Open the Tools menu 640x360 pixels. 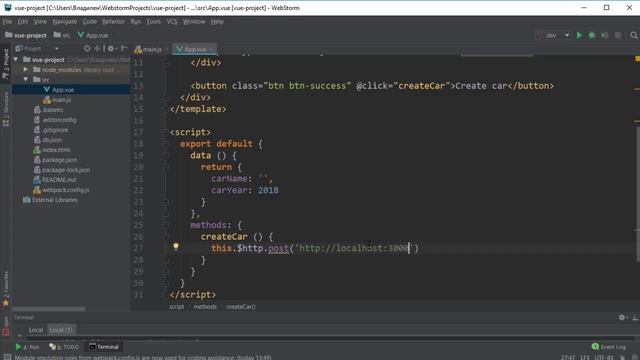pyautogui.click(x=153, y=22)
